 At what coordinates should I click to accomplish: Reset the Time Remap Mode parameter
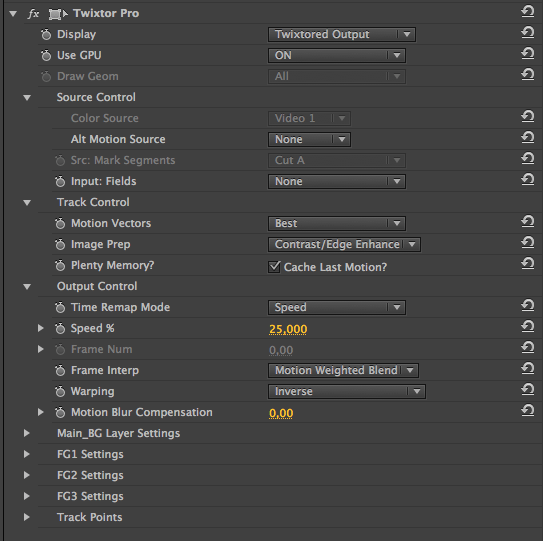(527, 305)
